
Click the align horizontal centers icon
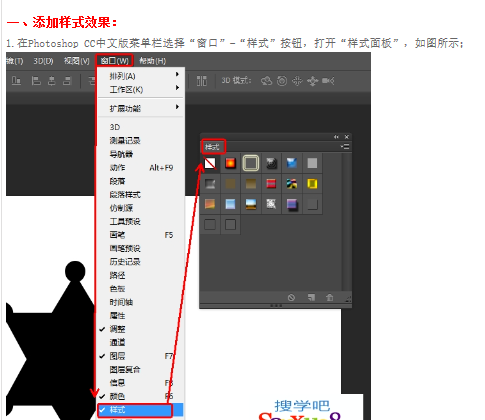pos(52,81)
